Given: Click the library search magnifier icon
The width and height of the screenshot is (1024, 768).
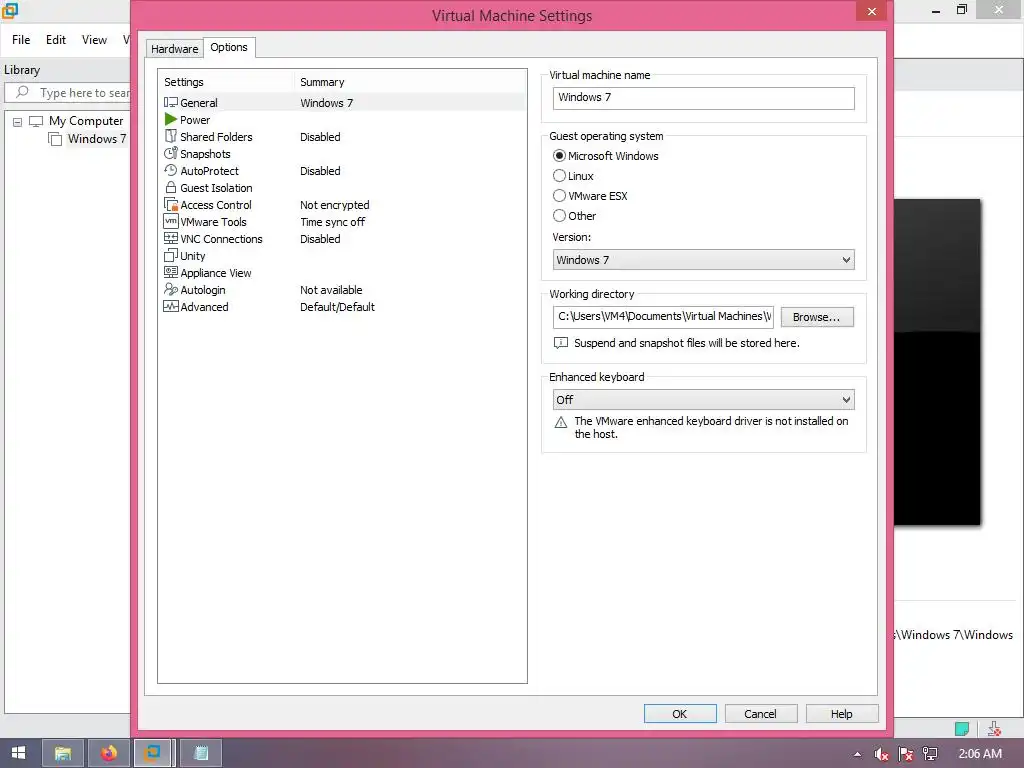Looking at the screenshot, I should (22, 92).
